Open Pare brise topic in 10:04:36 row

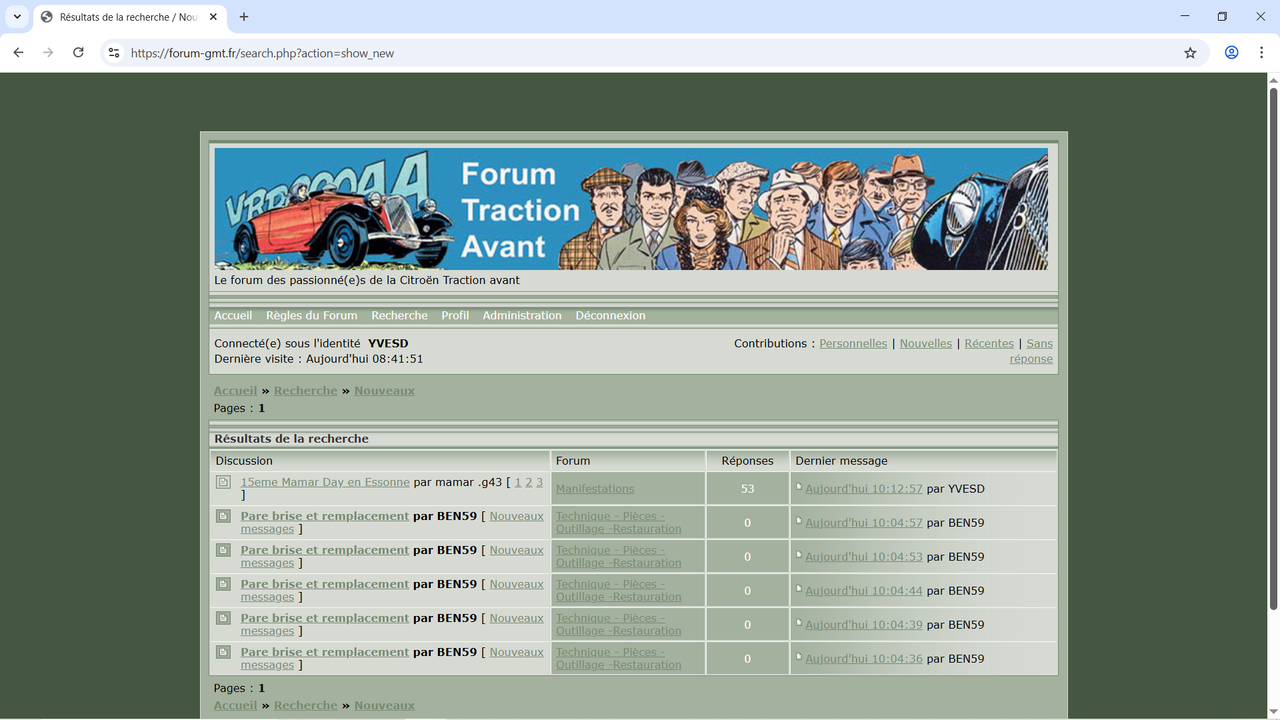[x=325, y=652]
